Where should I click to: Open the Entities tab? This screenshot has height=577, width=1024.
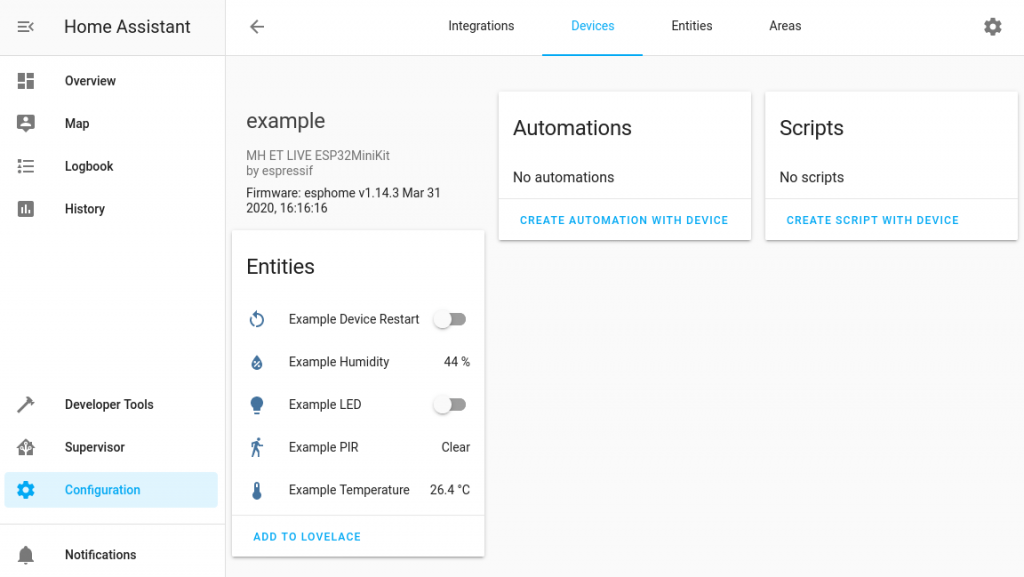(691, 26)
